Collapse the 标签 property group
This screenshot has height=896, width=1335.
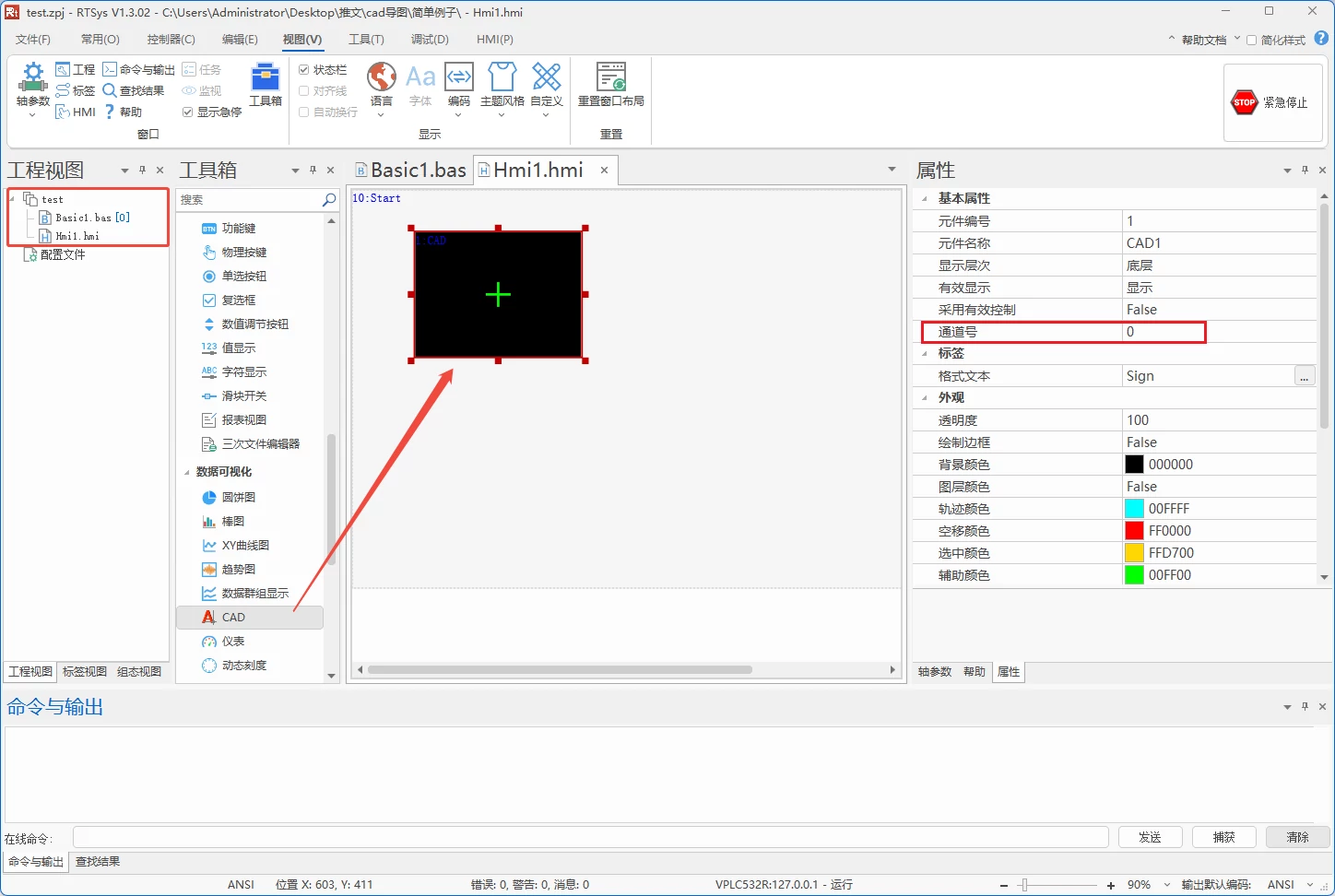tap(925, 353)
